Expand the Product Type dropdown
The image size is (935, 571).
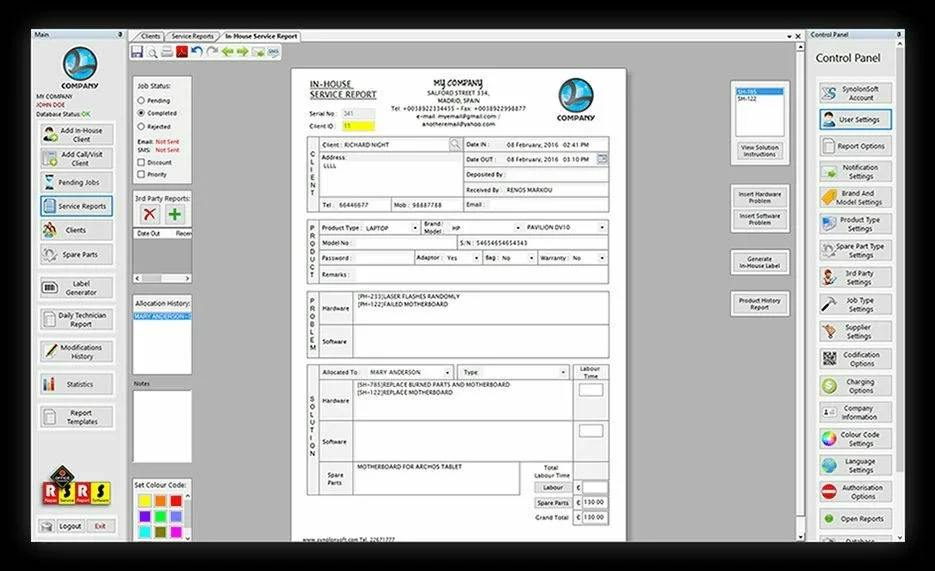pyautogui.click(x=414, y=228)
